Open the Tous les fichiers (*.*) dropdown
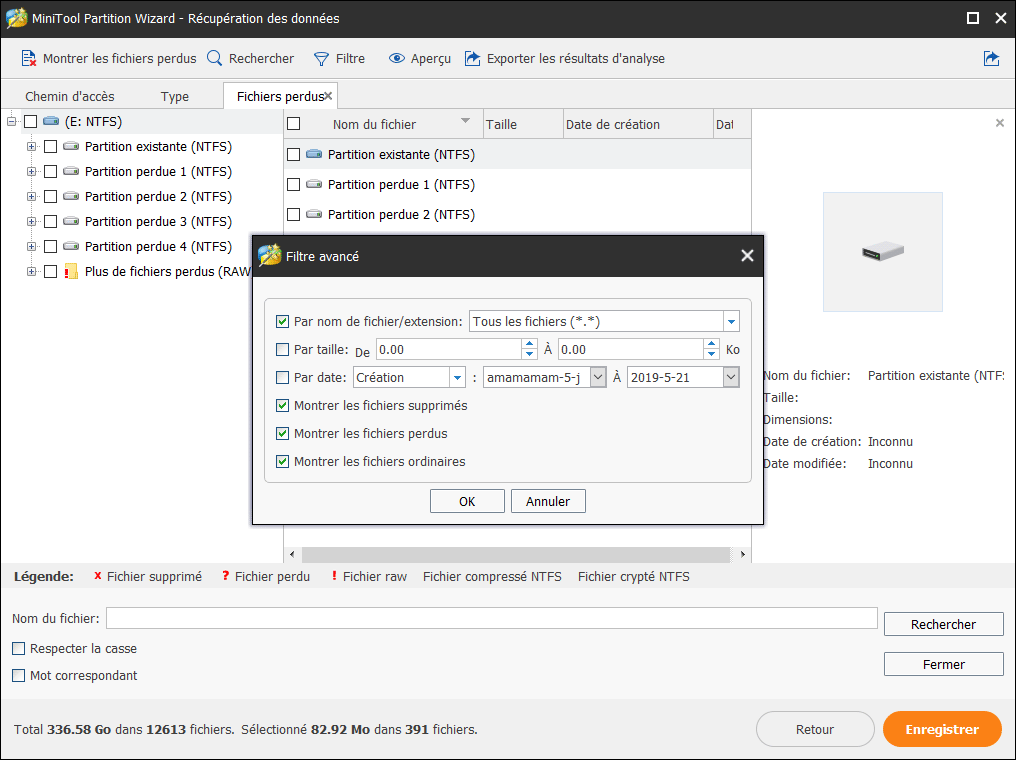Screen dimensions: 1016x760 (731, 321)
